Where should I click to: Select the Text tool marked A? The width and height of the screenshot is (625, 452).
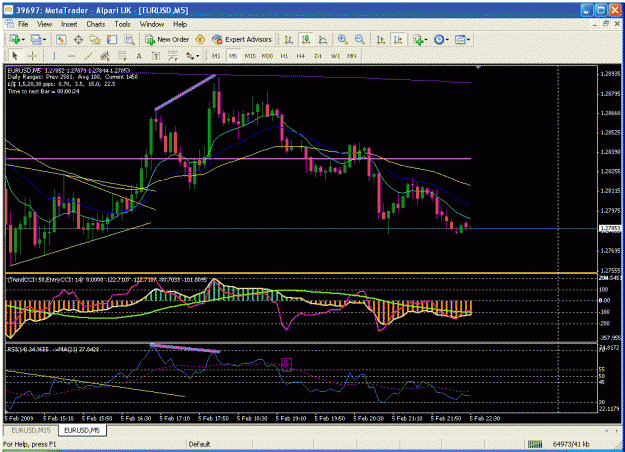click(139, 56)
